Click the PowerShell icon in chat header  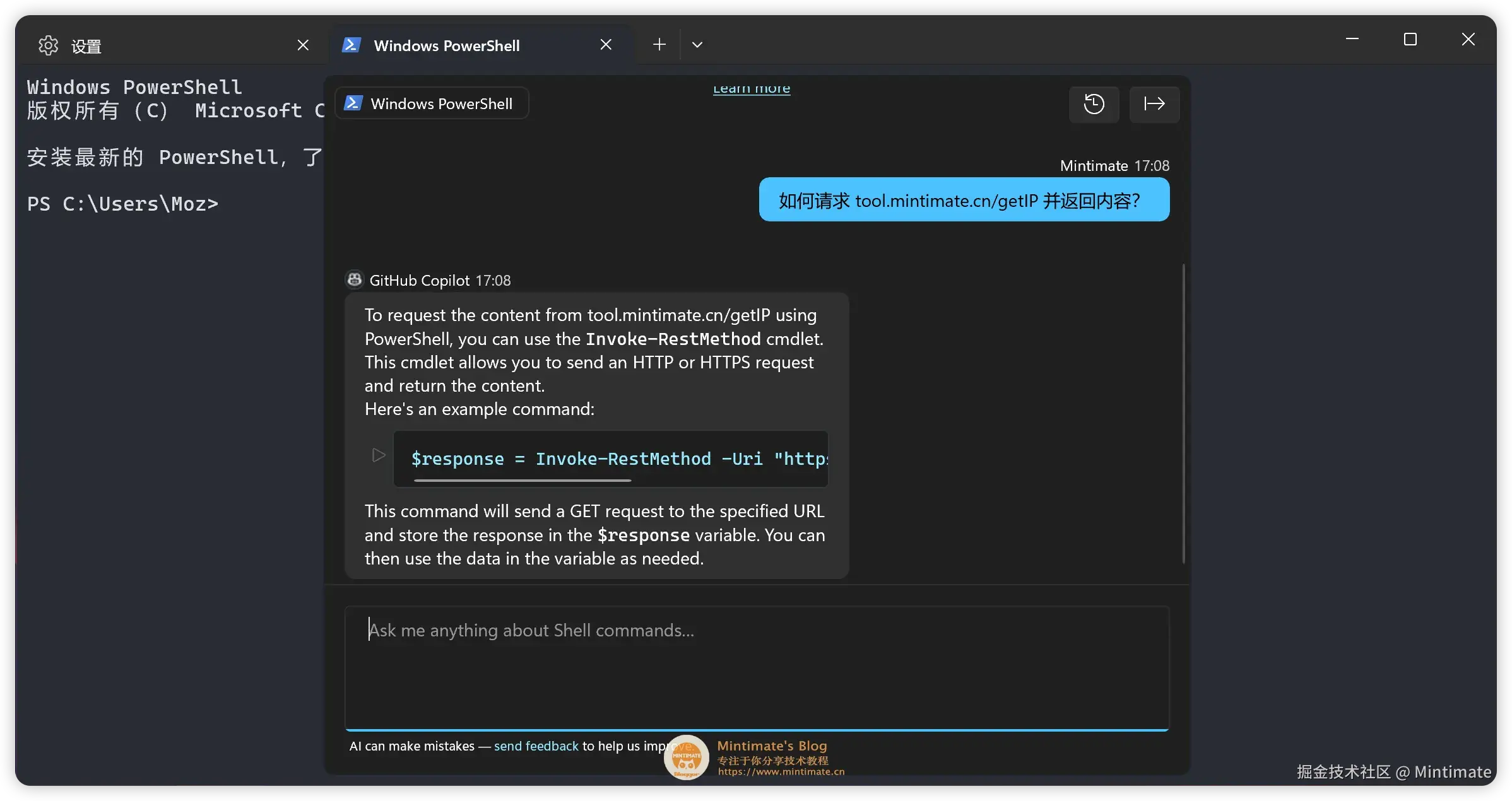pos(354,103)
